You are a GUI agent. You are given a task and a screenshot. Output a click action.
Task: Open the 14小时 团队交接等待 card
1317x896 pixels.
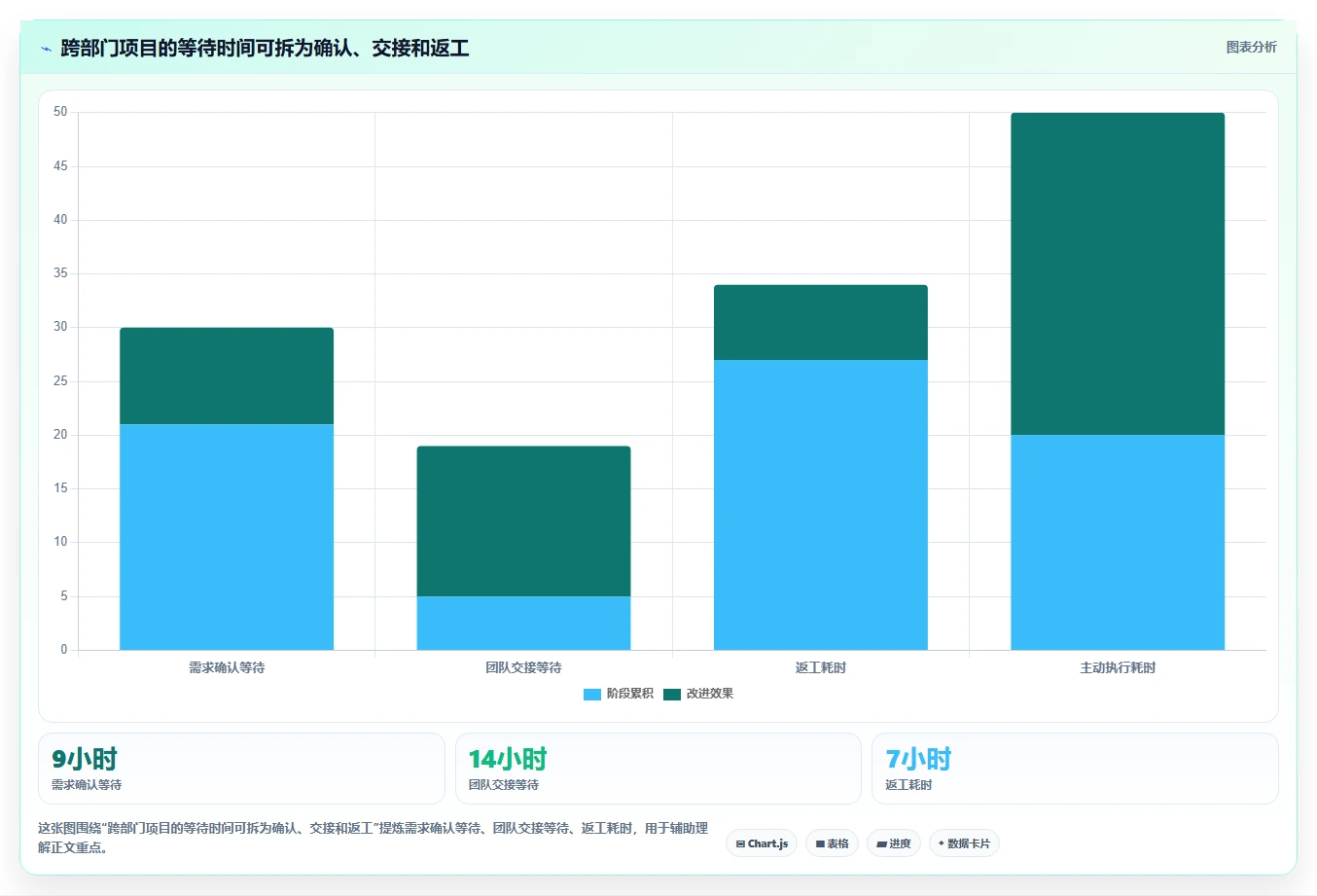pyautogui.click(x=658, y=769)
